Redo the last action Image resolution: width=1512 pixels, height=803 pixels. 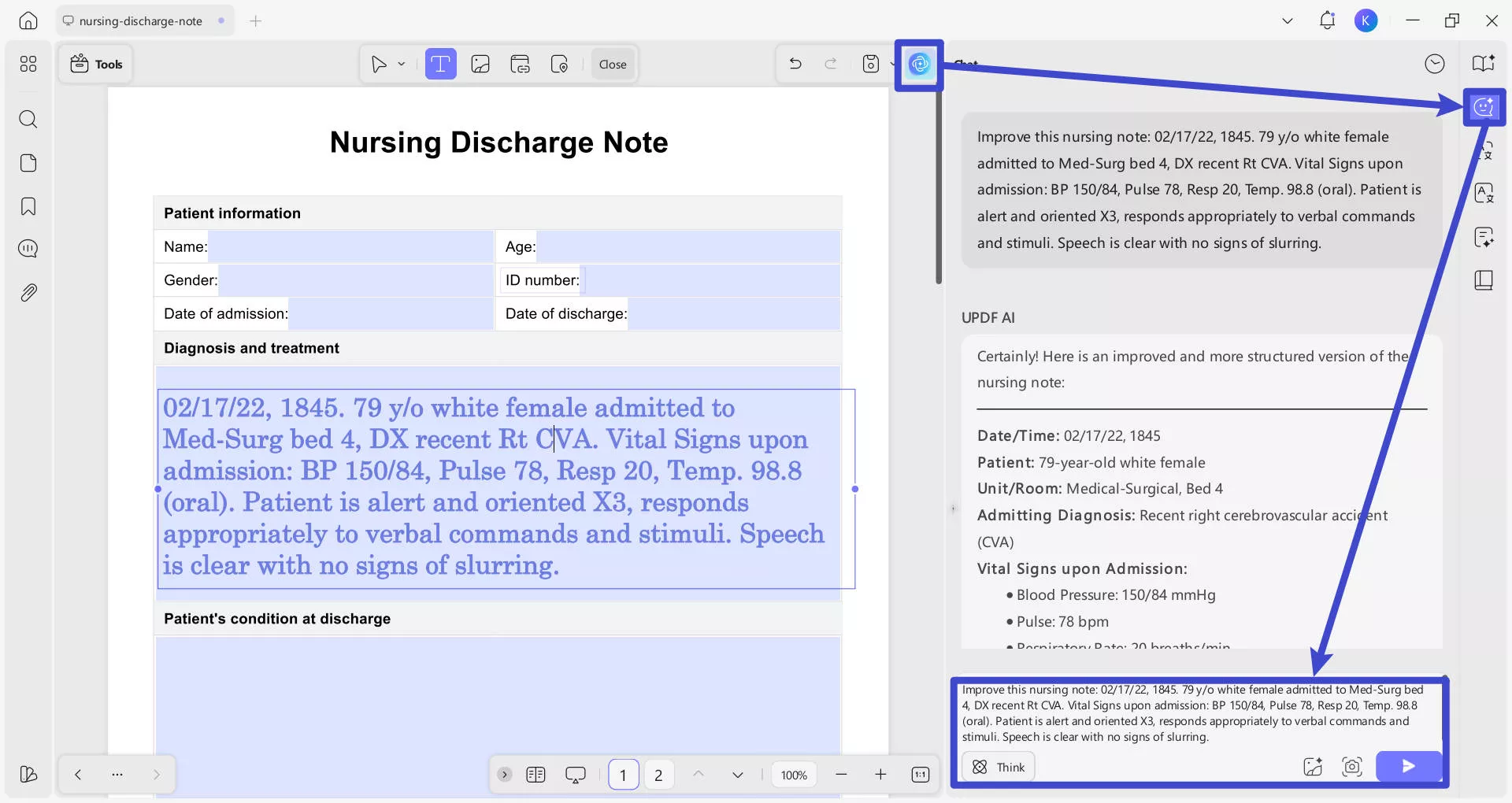(x=830, y=64)
